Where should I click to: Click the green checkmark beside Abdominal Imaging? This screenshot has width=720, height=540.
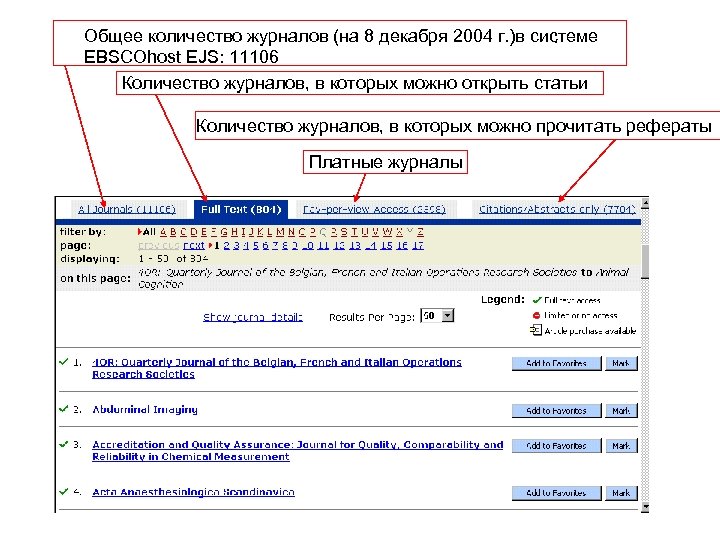(64, 409)
